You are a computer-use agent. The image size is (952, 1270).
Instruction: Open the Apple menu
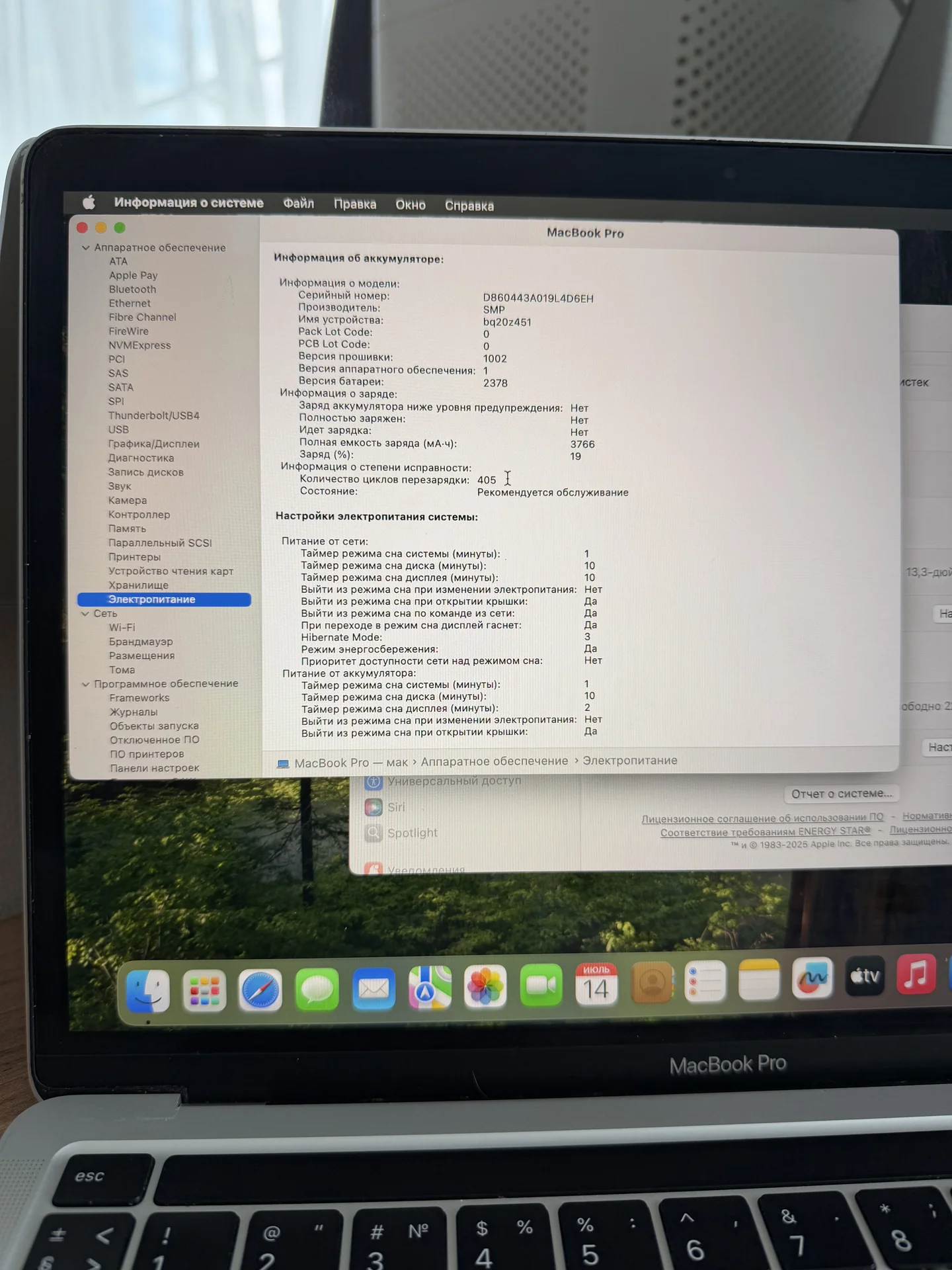[x=89, y=202]
